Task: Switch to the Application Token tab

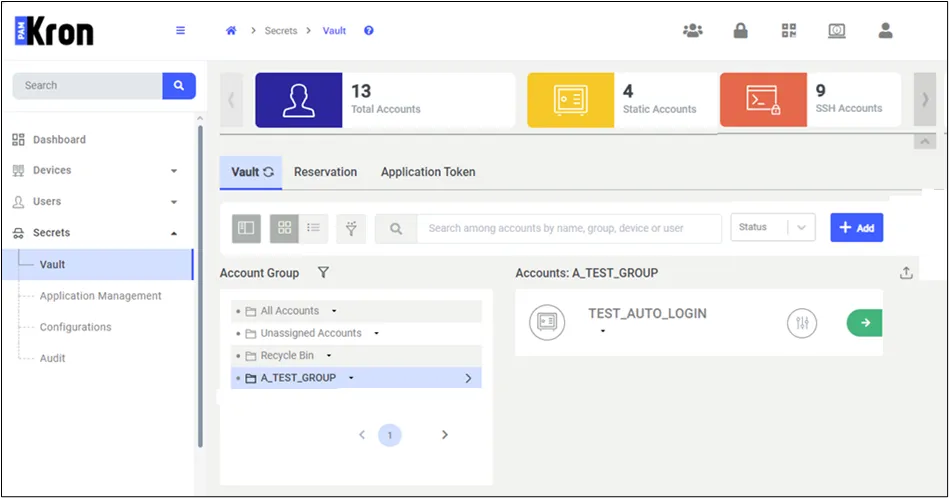Action: pos(428,172)
